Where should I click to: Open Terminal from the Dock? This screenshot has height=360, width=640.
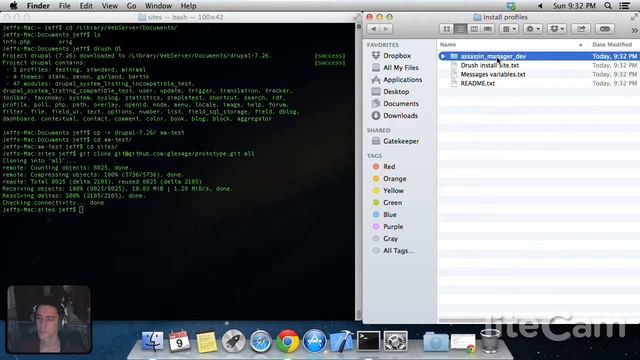pyautogui.click(x=368, y=341)
